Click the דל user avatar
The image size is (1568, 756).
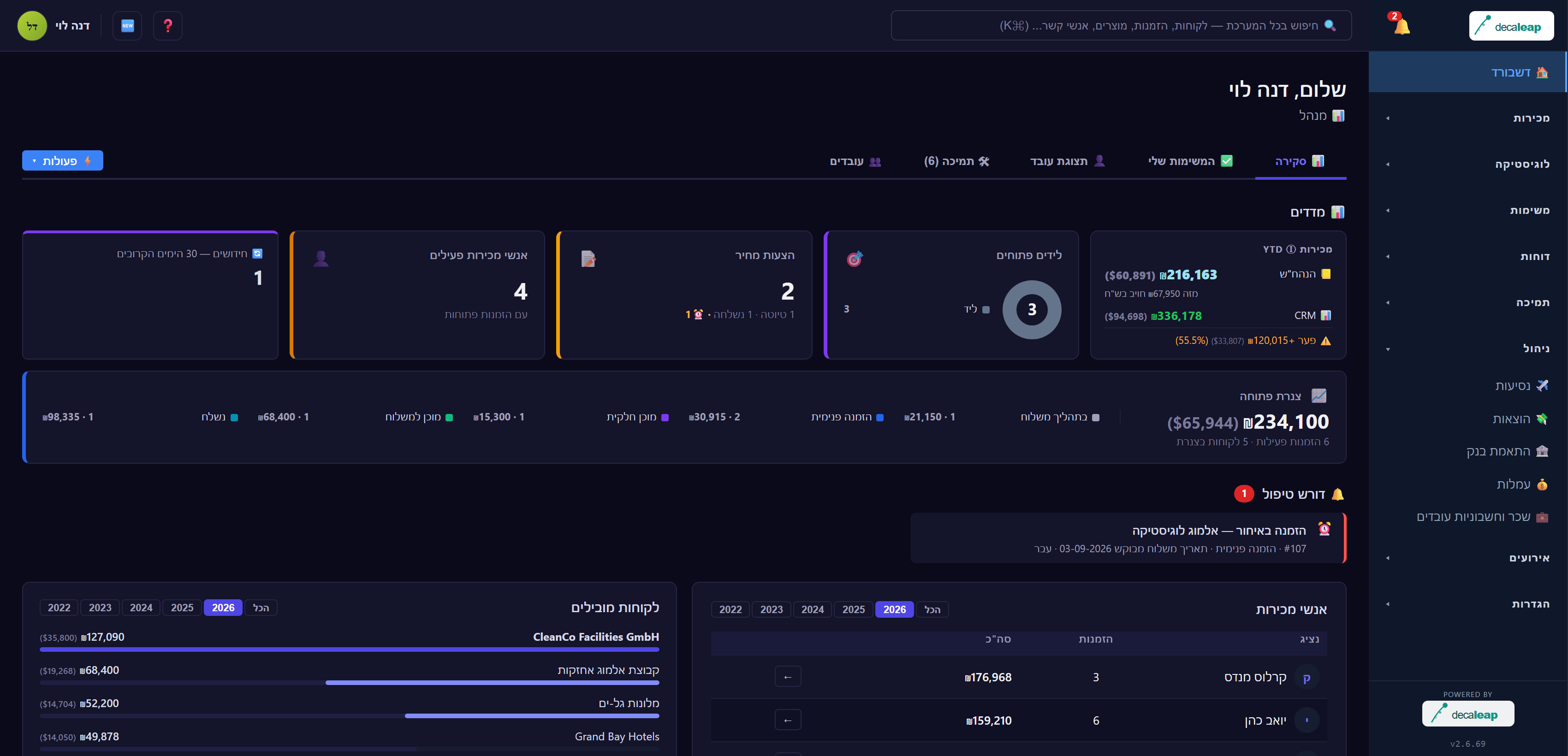[x=32, y=25]
